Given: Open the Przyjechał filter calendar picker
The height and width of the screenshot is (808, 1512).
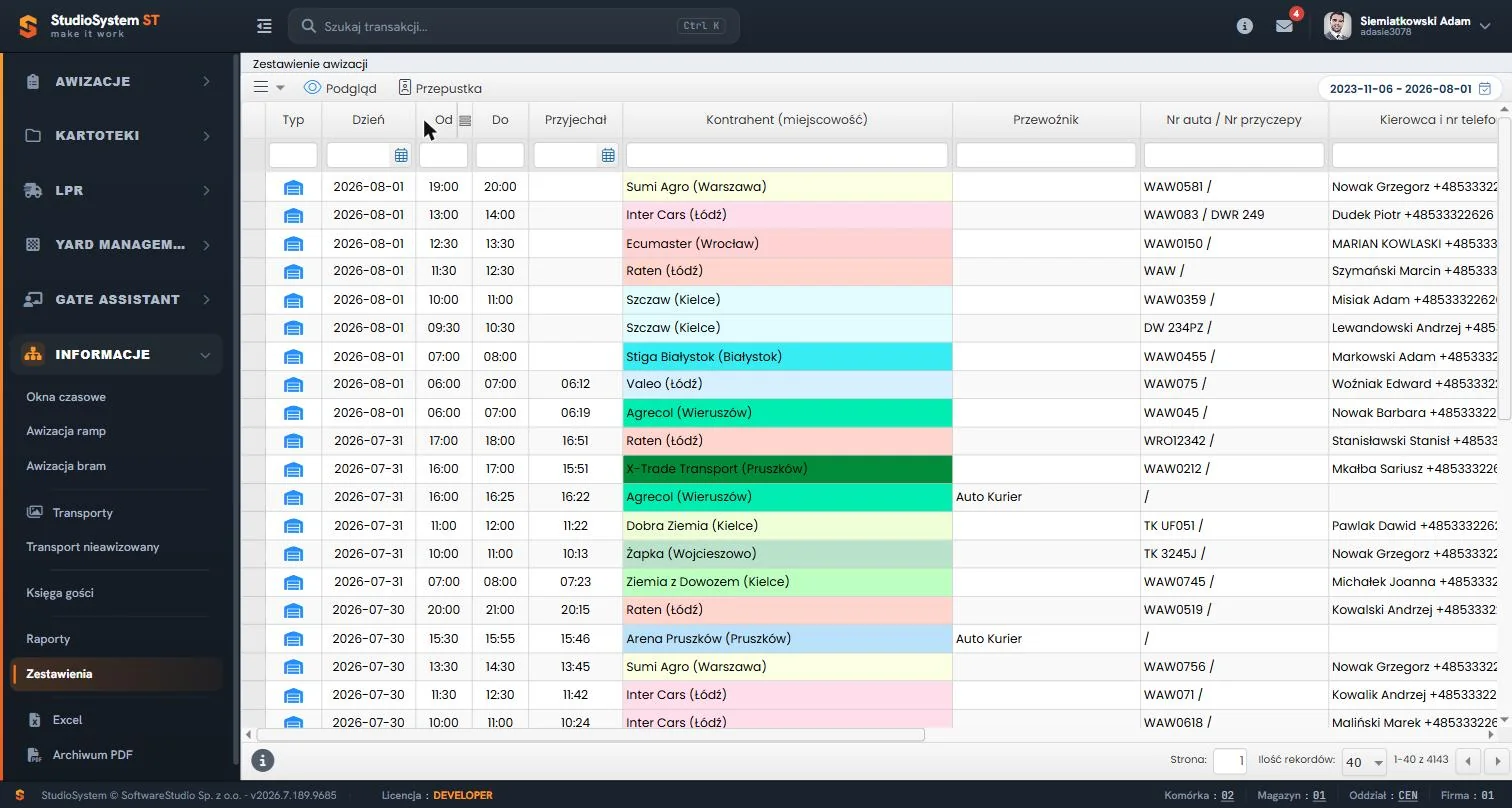Looking at the screenshot, I should coord(608,155).
